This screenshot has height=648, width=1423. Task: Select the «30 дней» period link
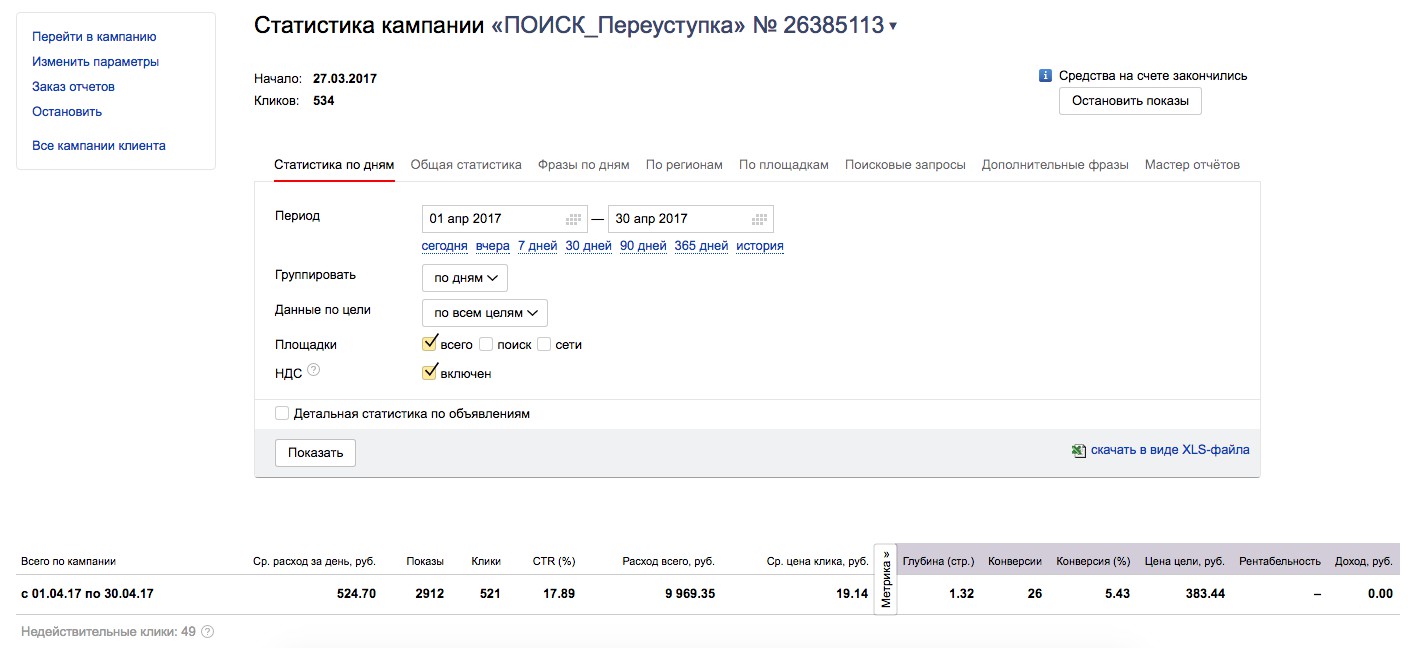coord(588,246)
